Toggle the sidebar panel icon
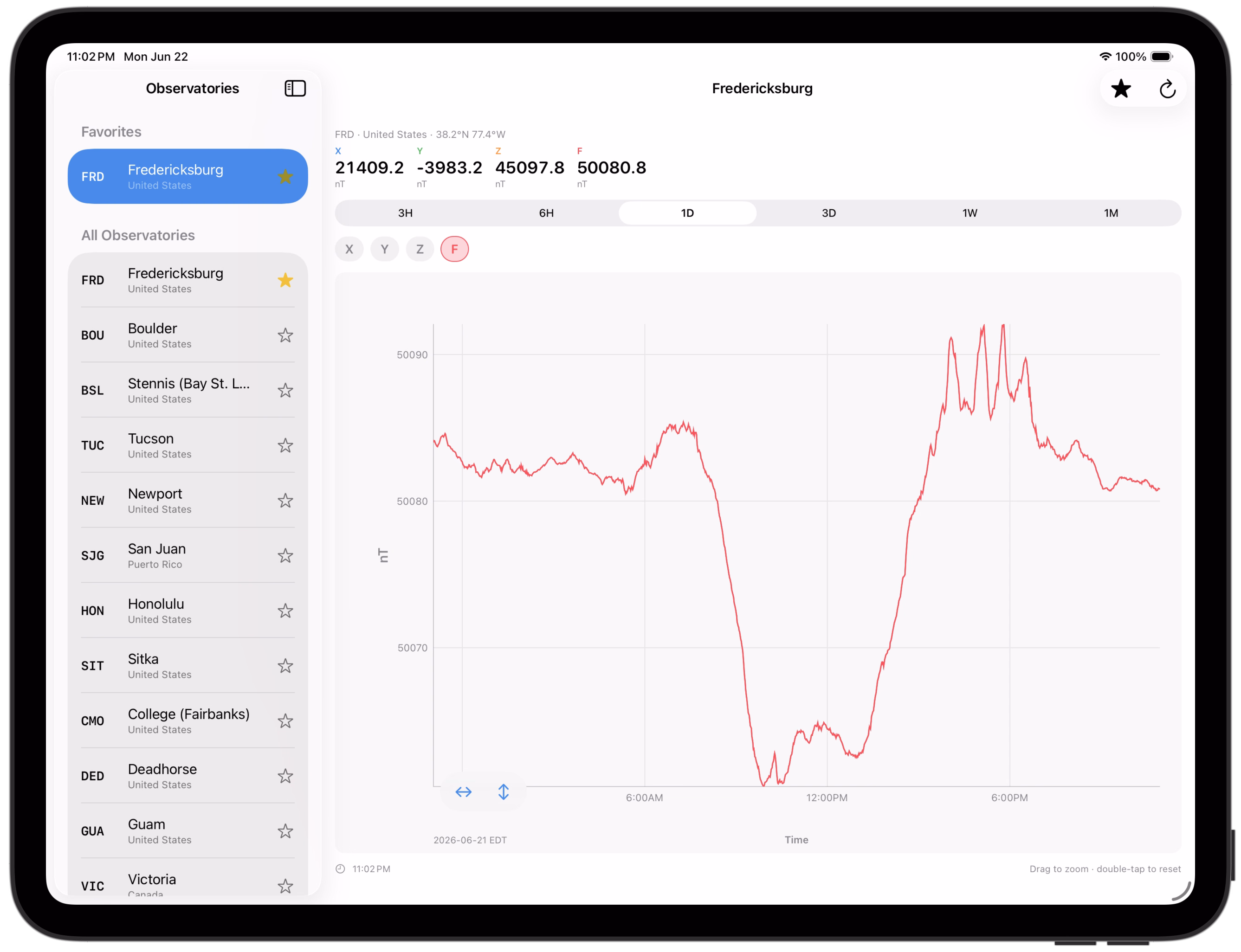This screenshot has width=1241, height=952. point(295,89)
